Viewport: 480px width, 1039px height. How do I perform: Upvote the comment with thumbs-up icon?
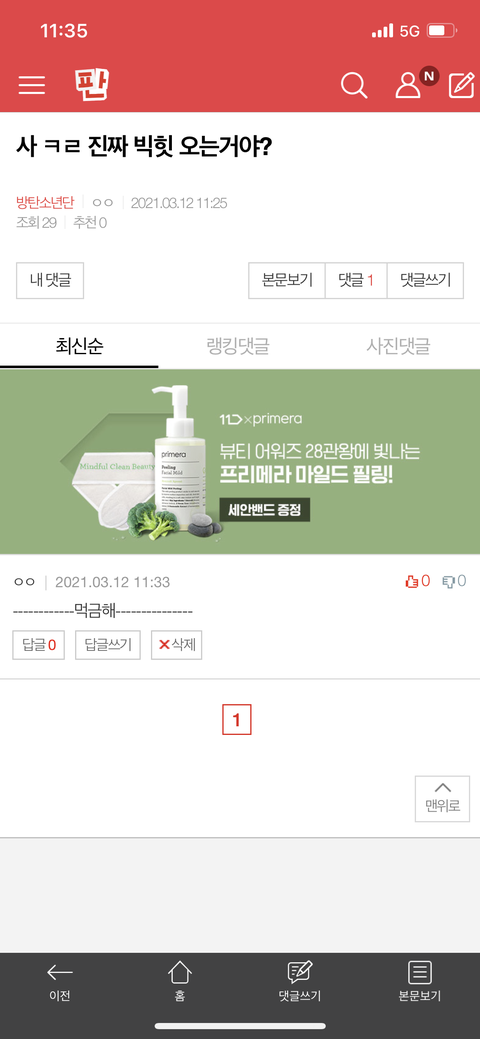(x=418, y=581)
